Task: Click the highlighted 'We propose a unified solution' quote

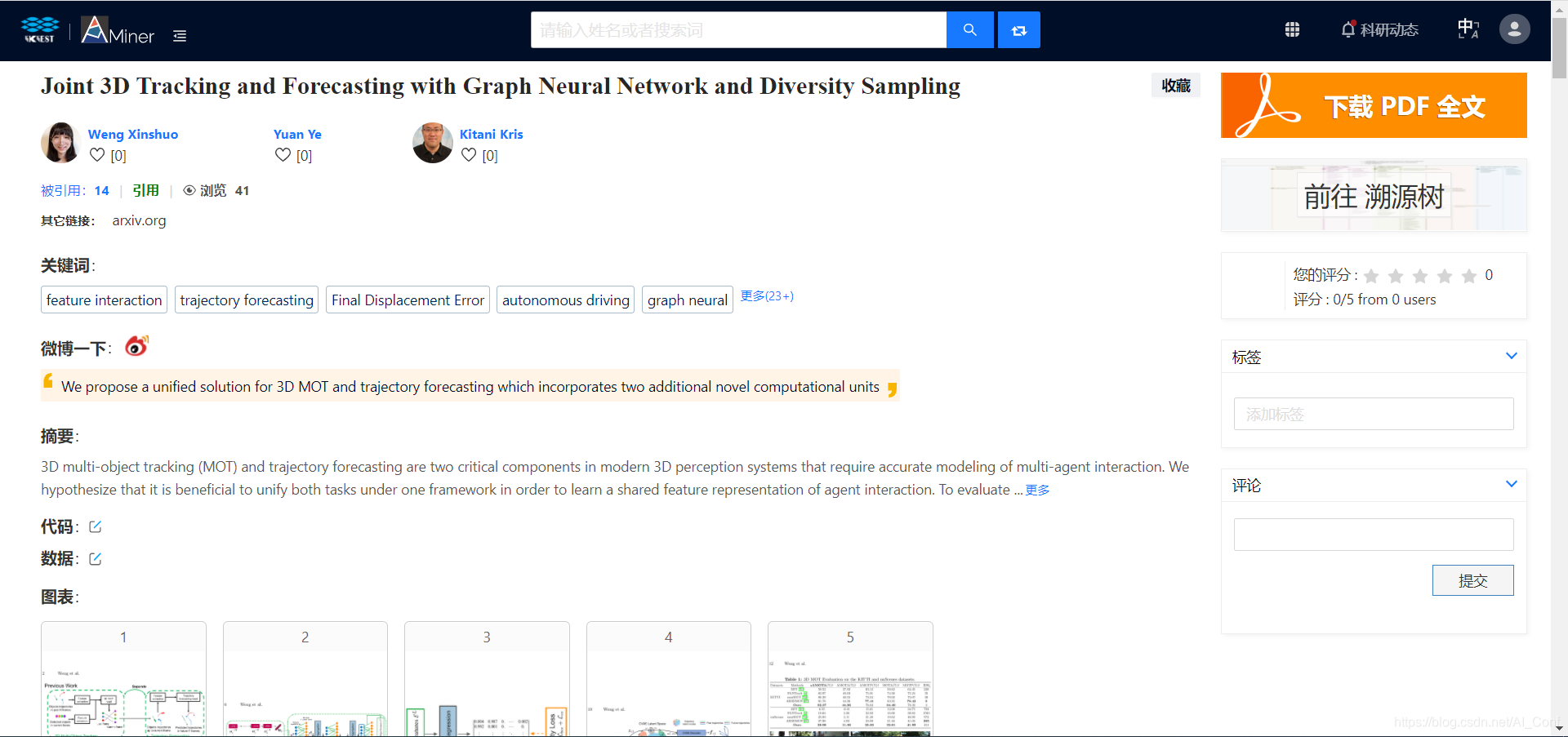Action: pos(470,386)
